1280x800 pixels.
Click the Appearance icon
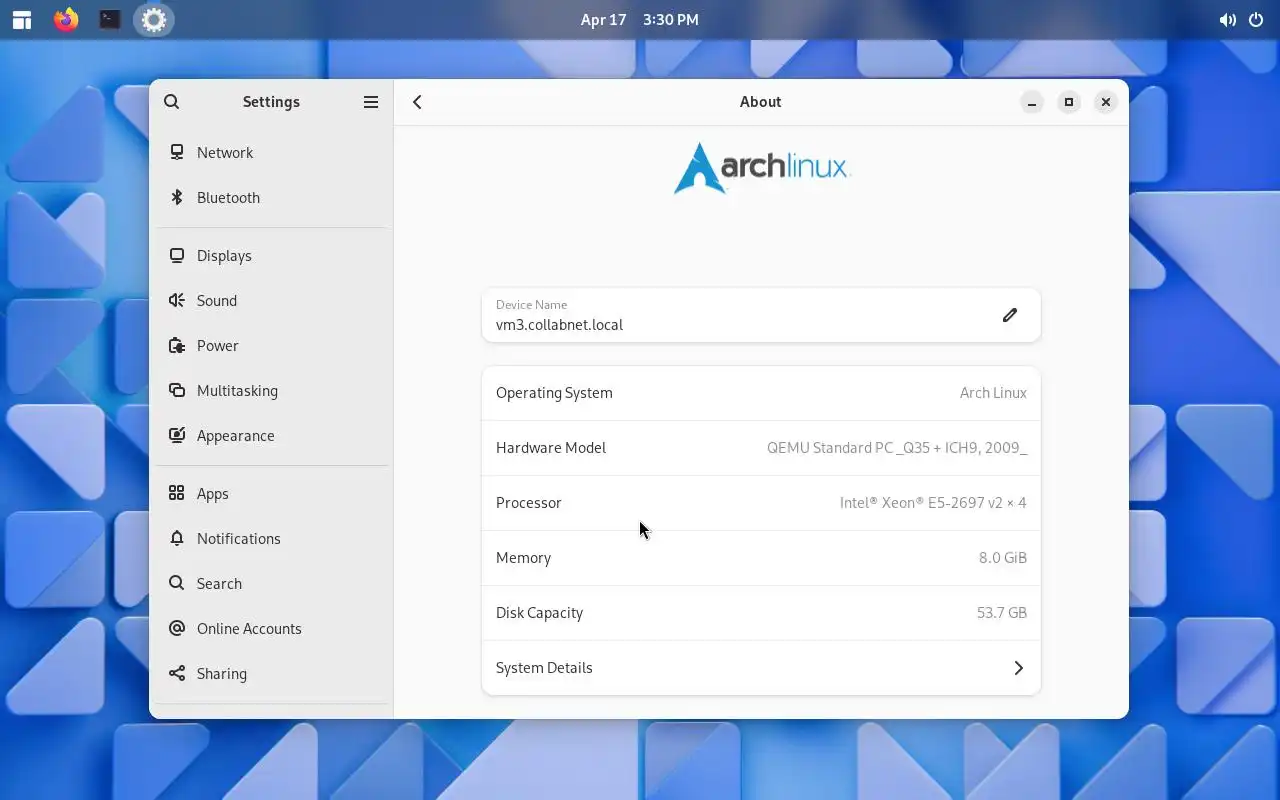pyautogui.click(x=177, y=435)
